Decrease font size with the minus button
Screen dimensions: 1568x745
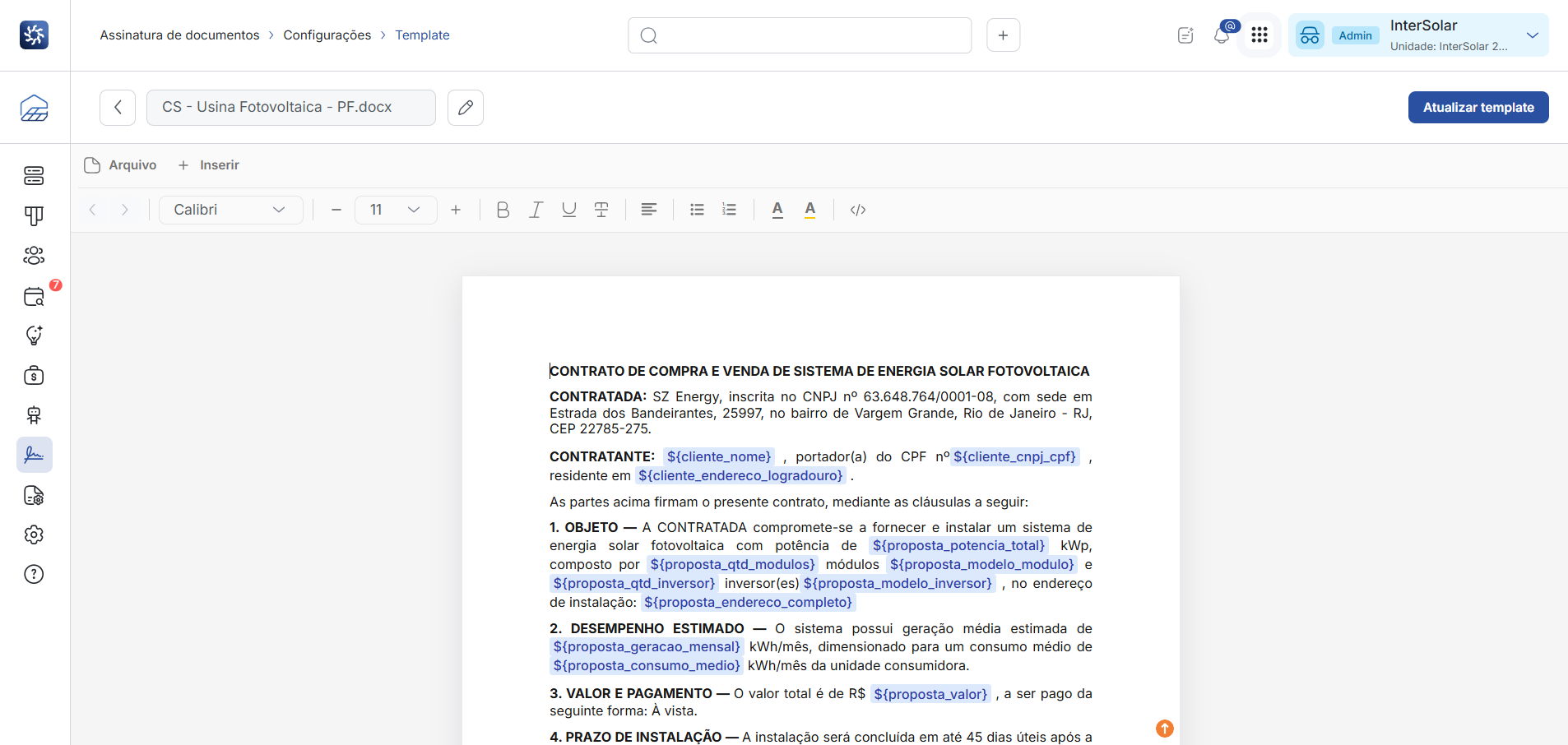point(336,210)
